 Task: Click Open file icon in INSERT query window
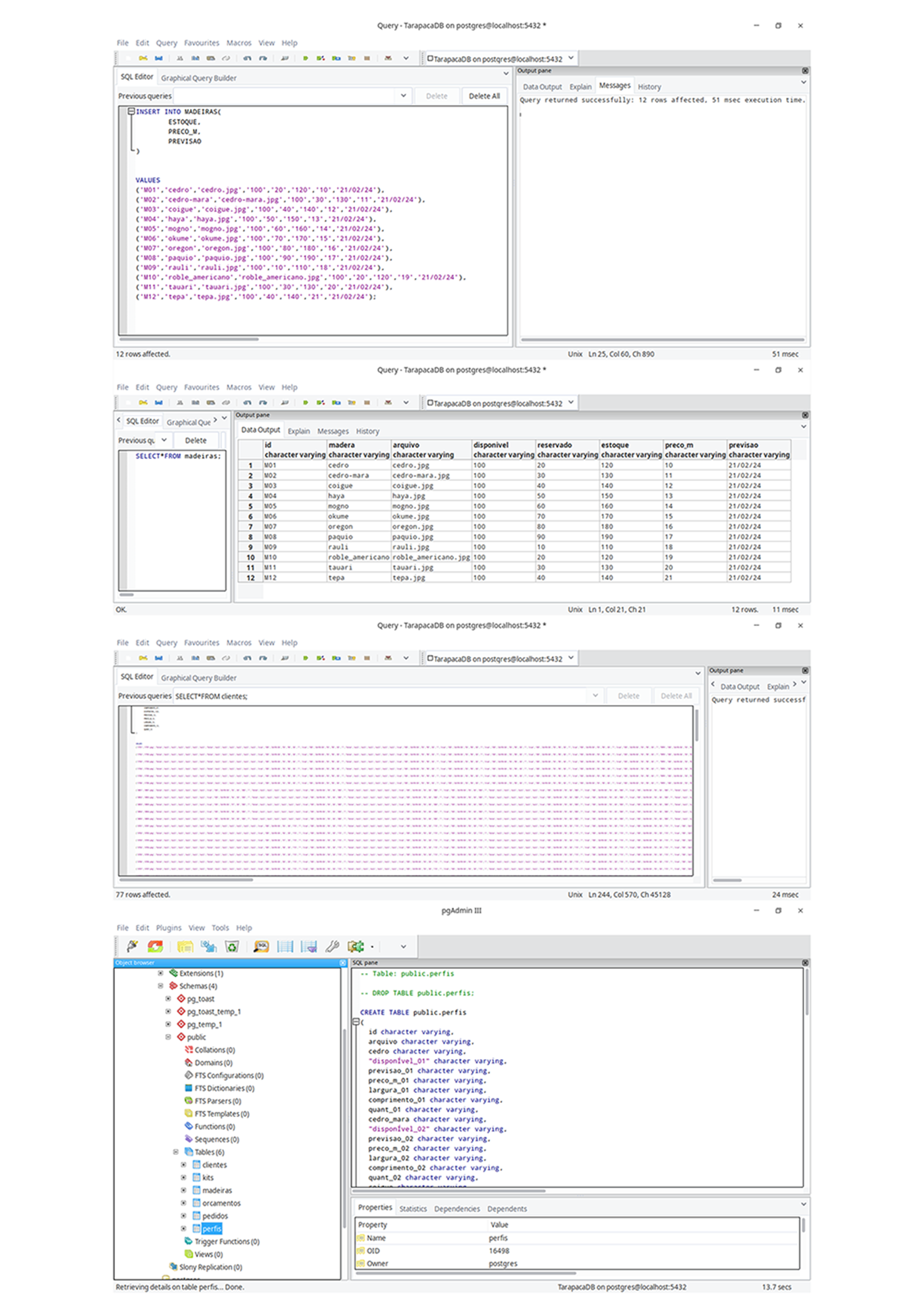[143, 58]
